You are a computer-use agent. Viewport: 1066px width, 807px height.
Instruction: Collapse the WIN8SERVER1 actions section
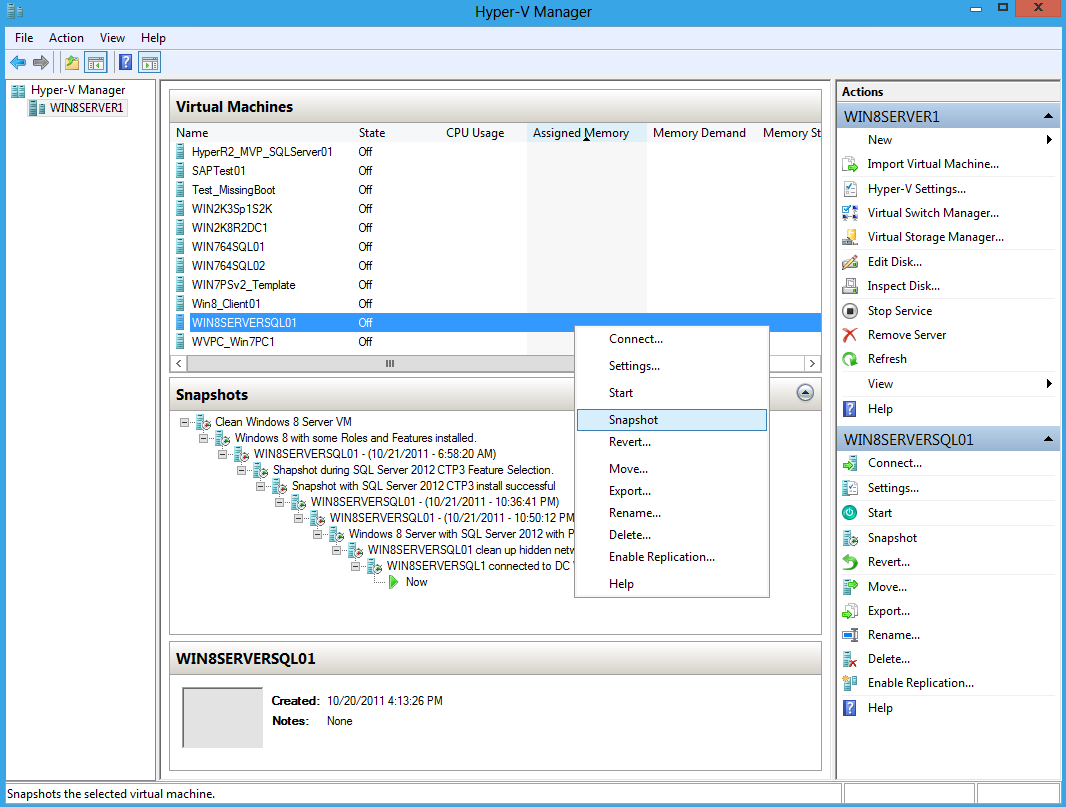(x=1048, y=116)
